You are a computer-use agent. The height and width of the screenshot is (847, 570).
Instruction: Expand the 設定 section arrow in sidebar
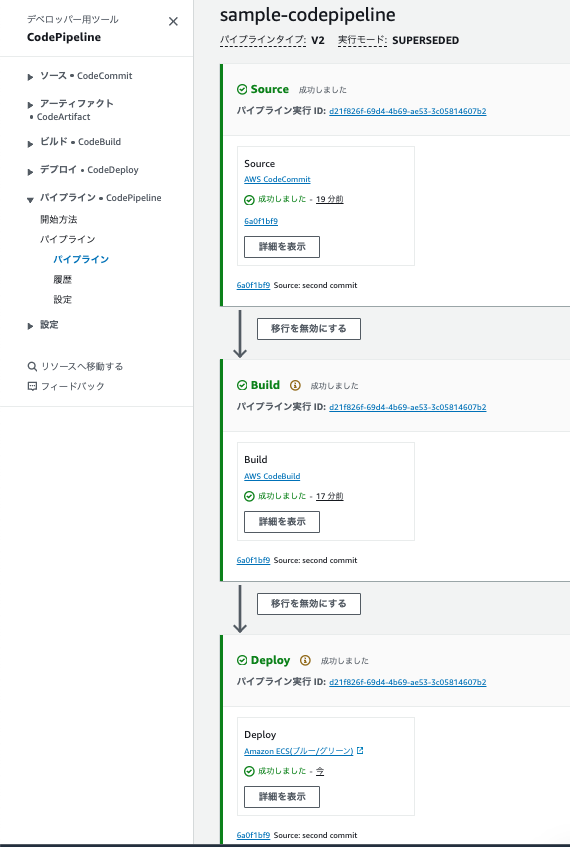[x=30, y=326]
